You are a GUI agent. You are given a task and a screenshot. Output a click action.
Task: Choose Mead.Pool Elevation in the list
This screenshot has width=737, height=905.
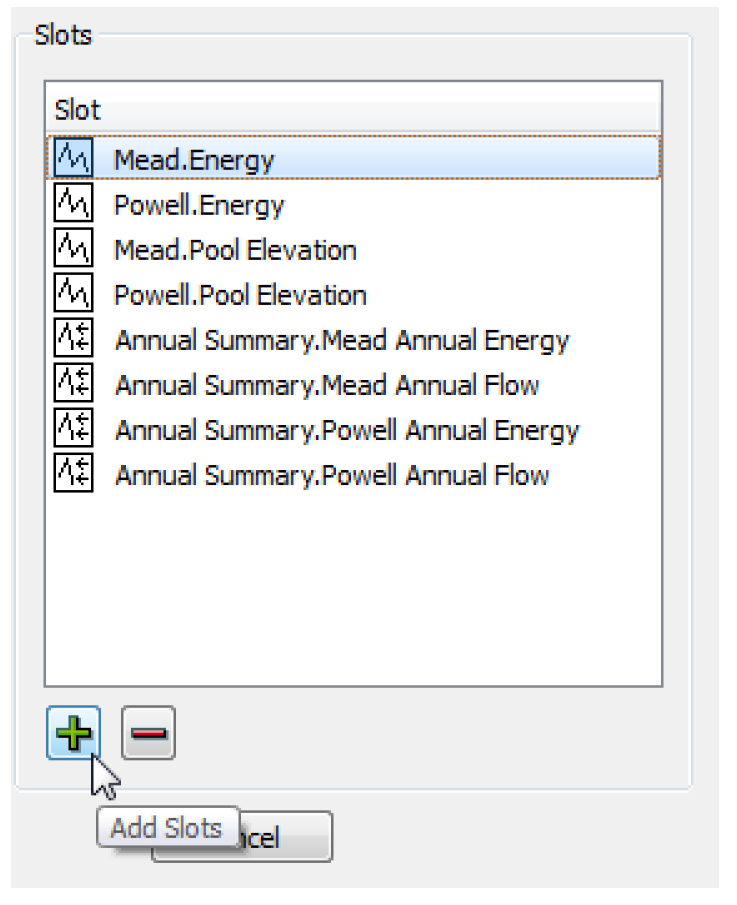[x=235, y=250]
